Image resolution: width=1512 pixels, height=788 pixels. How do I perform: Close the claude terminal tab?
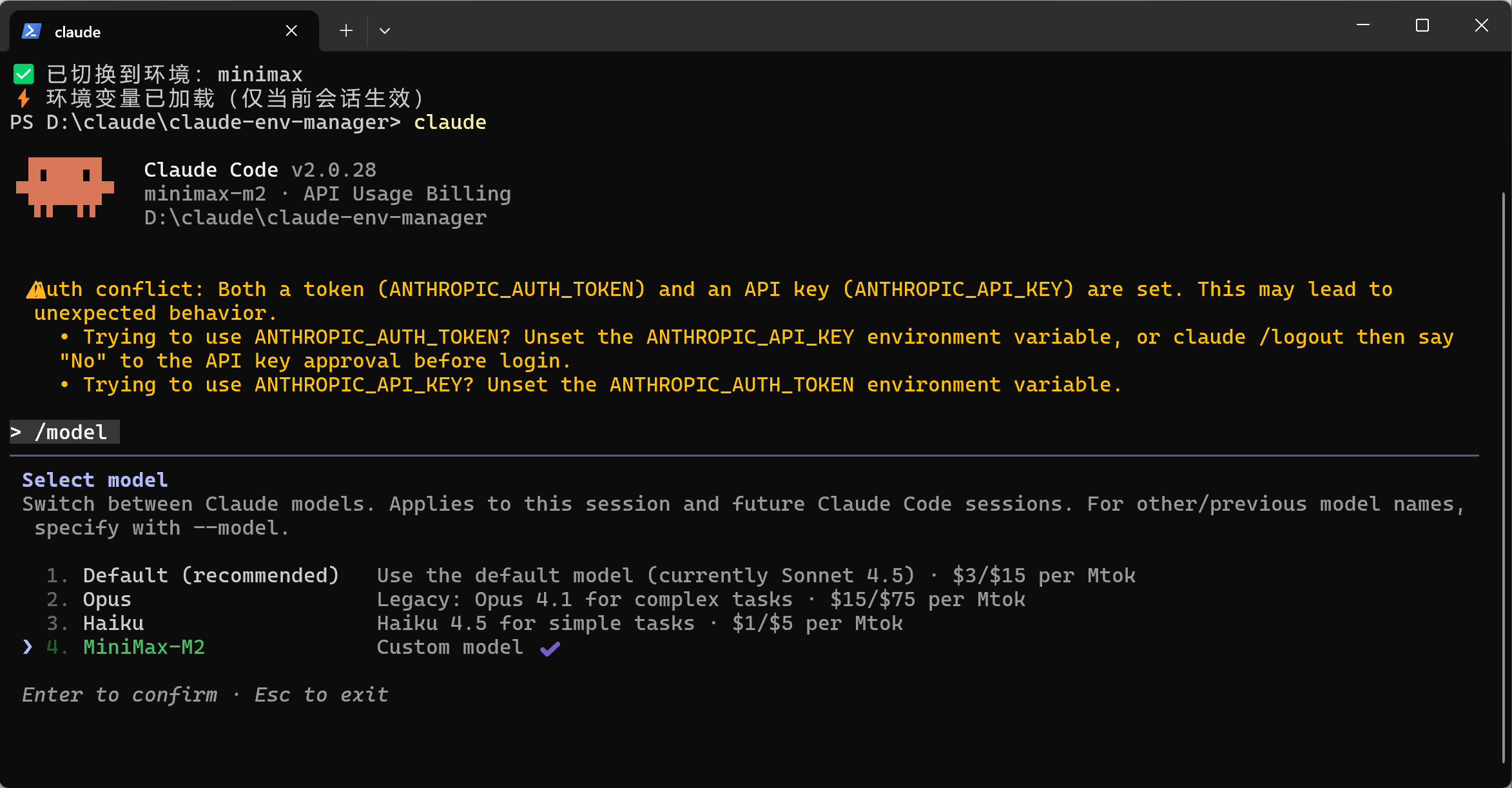pyautogui.click(x=291, y=31)
